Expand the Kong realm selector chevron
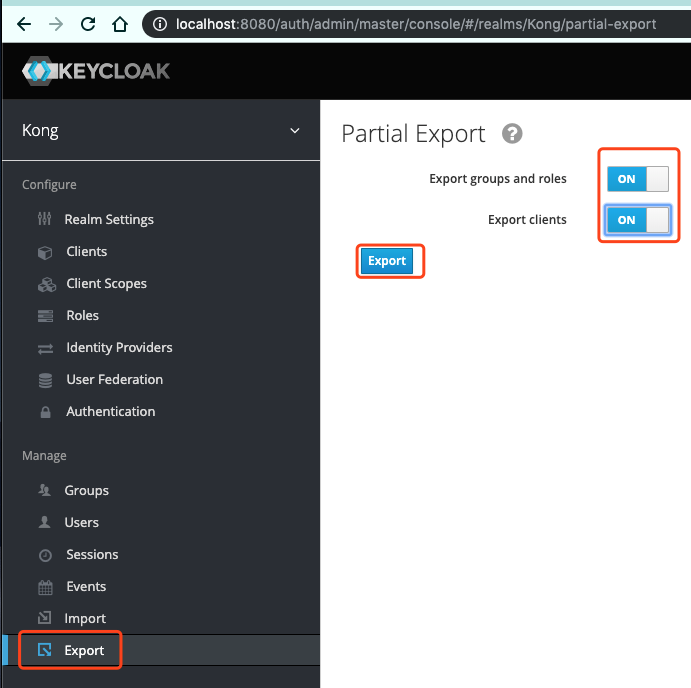691x688 pixels. point(295,131)
